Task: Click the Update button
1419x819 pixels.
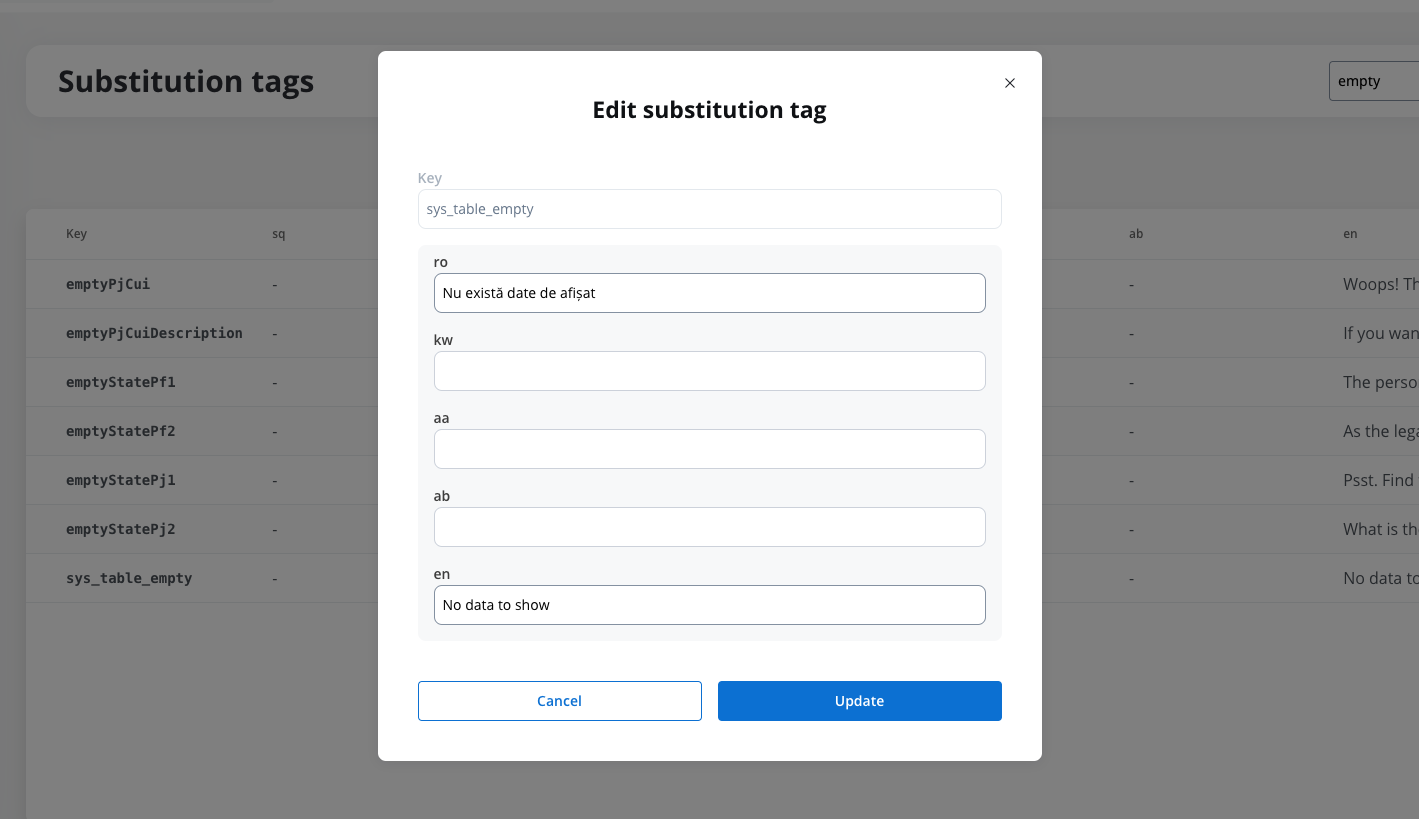Action: [x=860, y=701]
